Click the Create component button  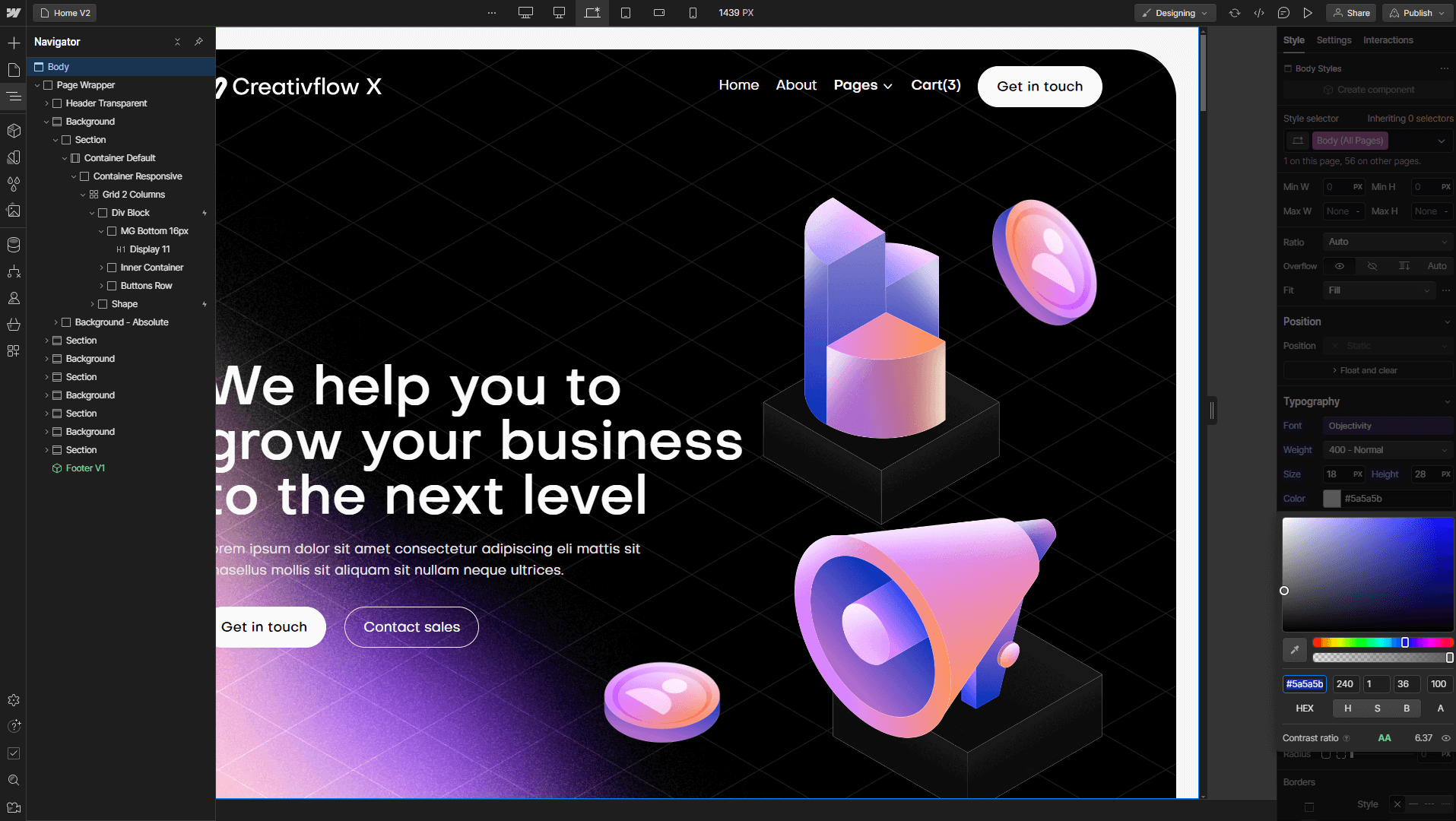[1366, 89]
